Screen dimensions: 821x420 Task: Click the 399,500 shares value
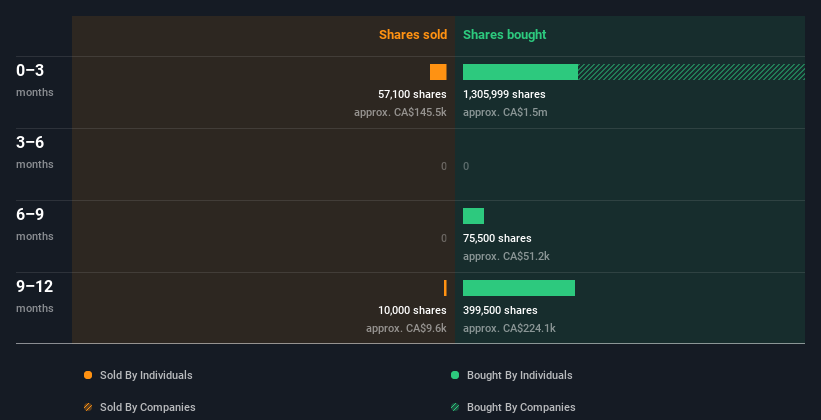(500, 310)
